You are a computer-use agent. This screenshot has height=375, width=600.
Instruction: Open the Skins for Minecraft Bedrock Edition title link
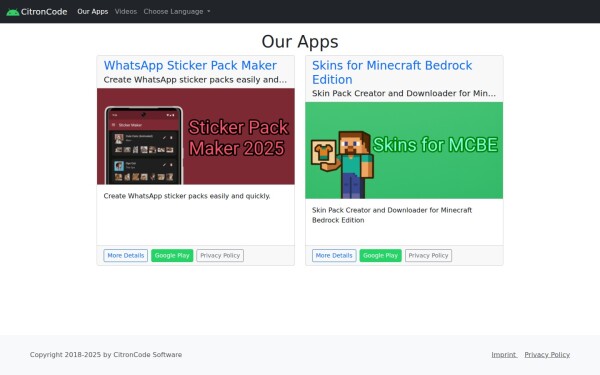392,72
